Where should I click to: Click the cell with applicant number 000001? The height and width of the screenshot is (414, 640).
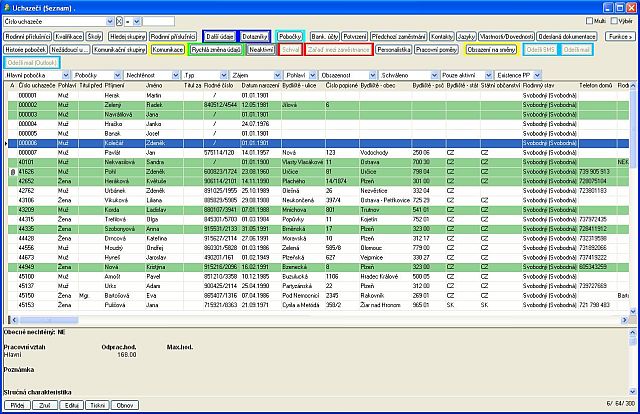point(36,96)
